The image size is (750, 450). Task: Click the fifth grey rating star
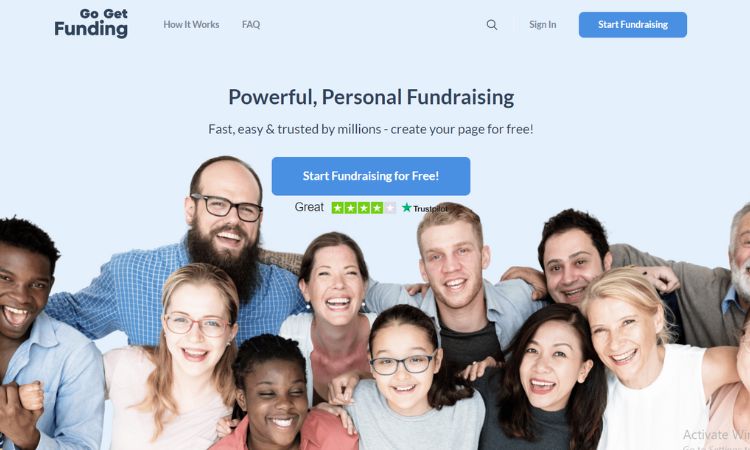[390, 208]
